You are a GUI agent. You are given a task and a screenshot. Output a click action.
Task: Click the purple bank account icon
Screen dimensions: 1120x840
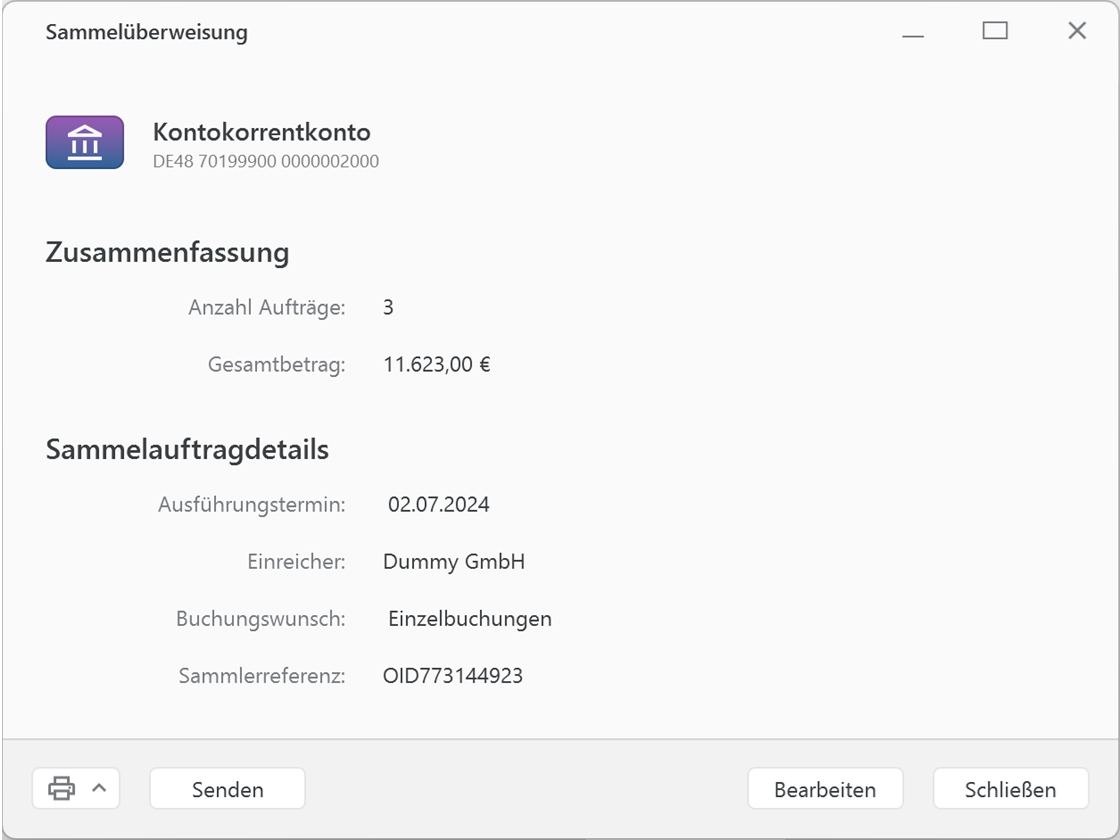(x=84, y=142)
